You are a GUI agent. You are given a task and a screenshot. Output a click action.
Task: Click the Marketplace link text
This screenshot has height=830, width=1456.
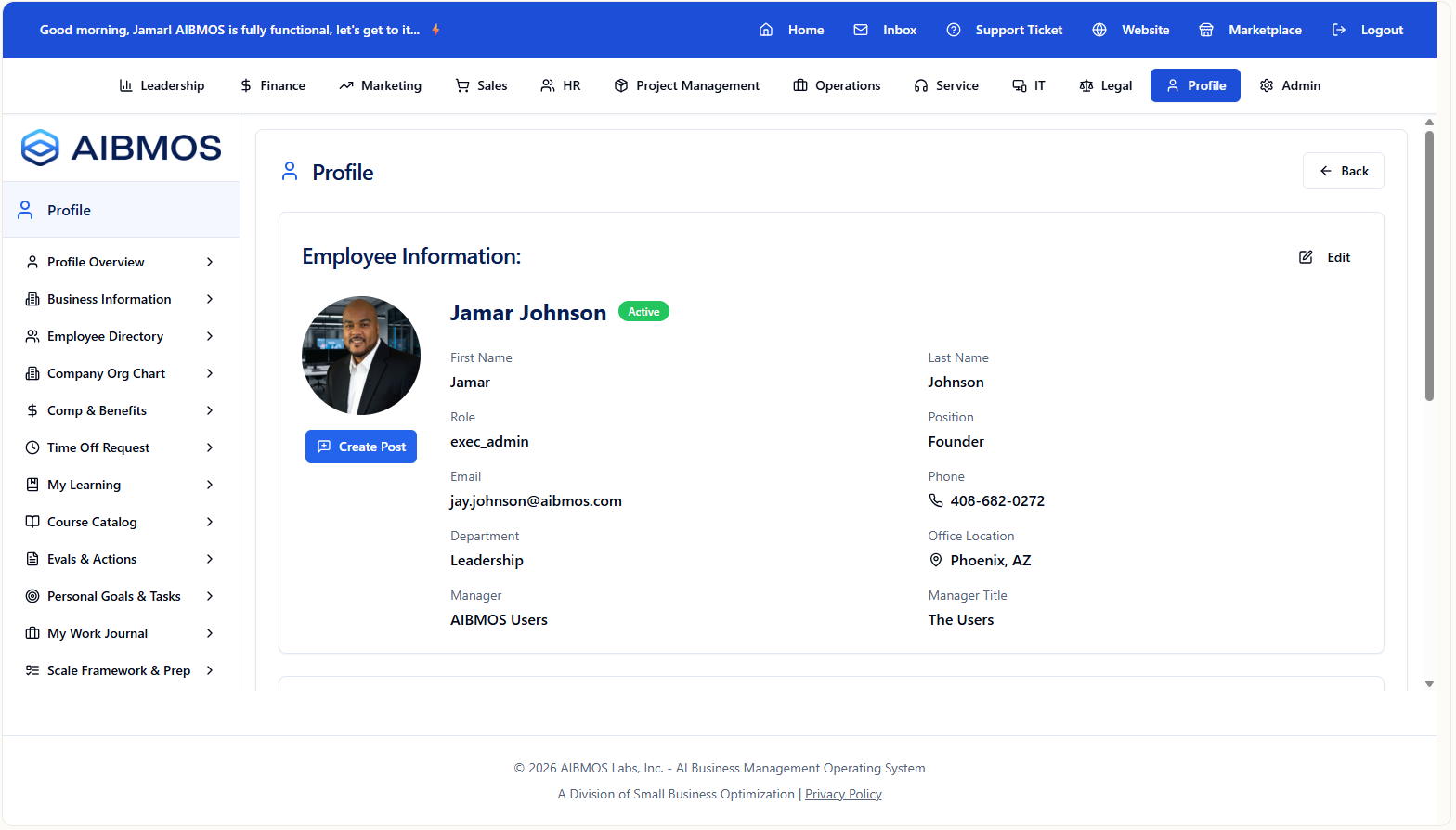(x=1265, y=30)
